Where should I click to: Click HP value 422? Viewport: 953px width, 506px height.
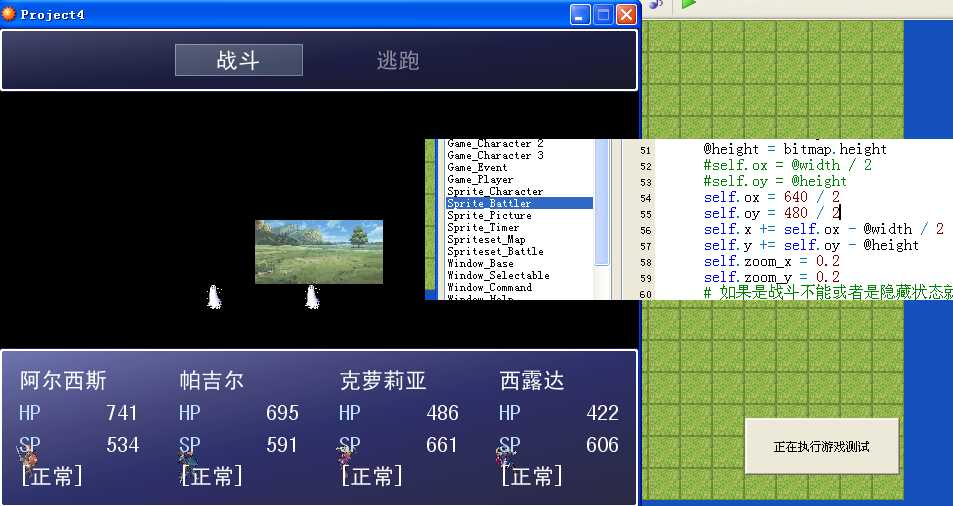coord(602,413)
